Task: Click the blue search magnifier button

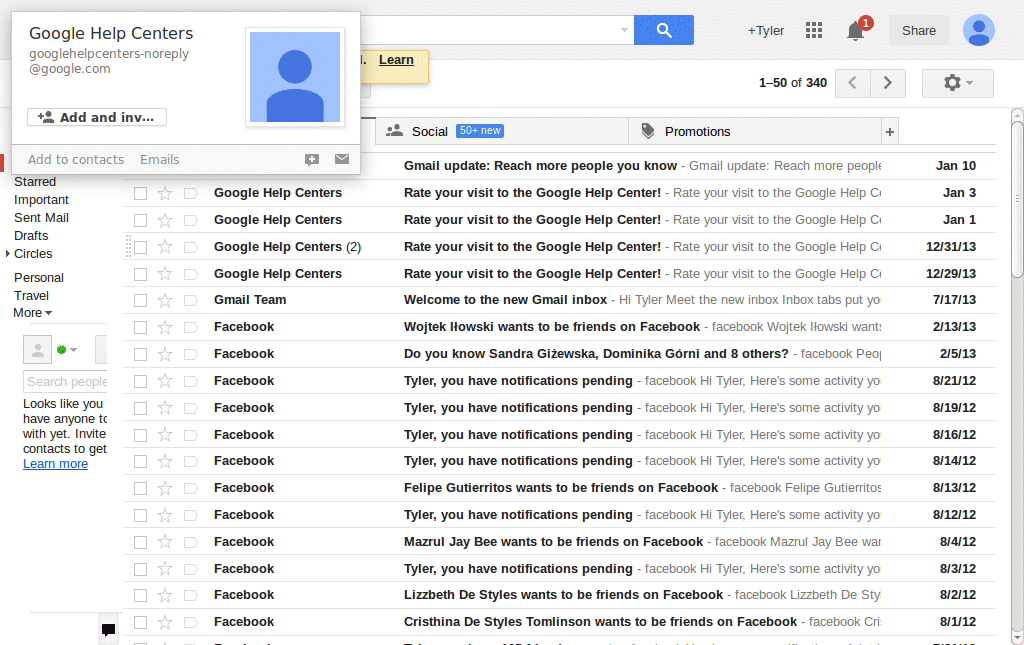Action: click(x=664, y=30)
